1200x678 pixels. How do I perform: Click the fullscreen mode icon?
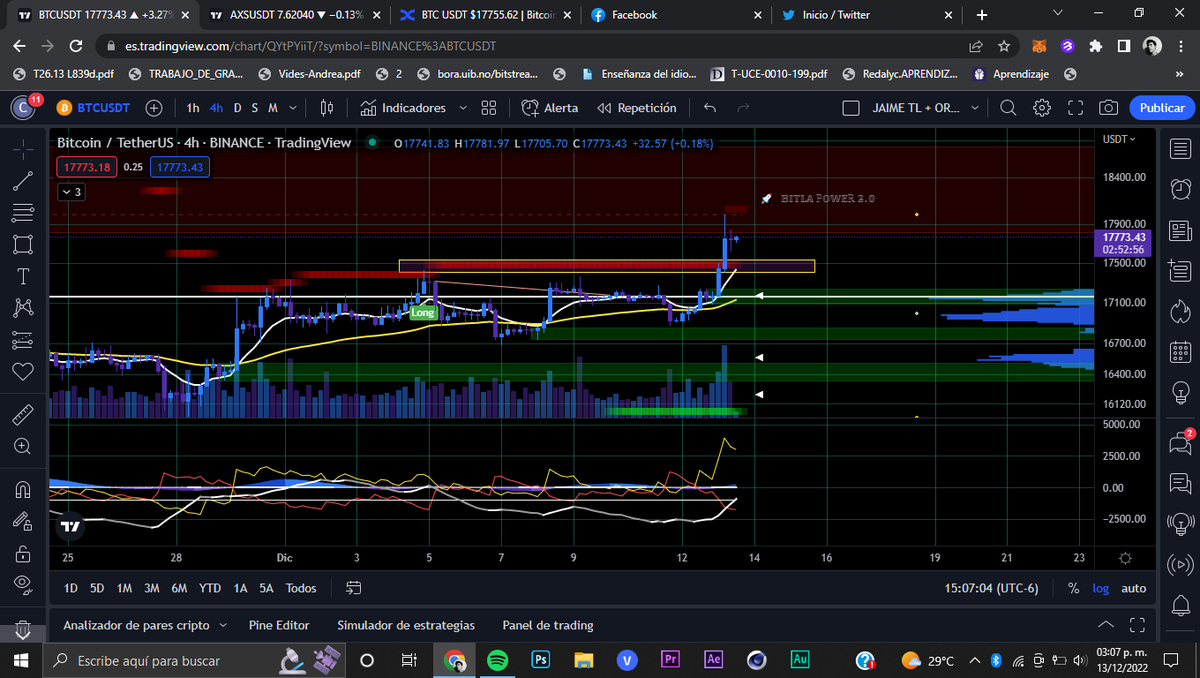1076,108
